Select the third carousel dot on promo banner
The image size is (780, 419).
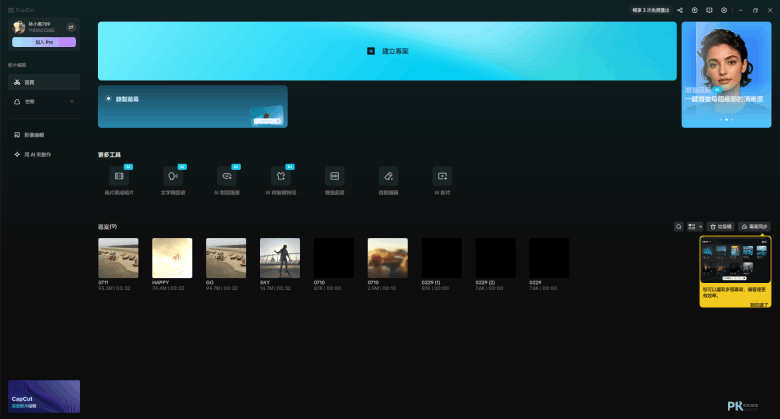point(732,120)
